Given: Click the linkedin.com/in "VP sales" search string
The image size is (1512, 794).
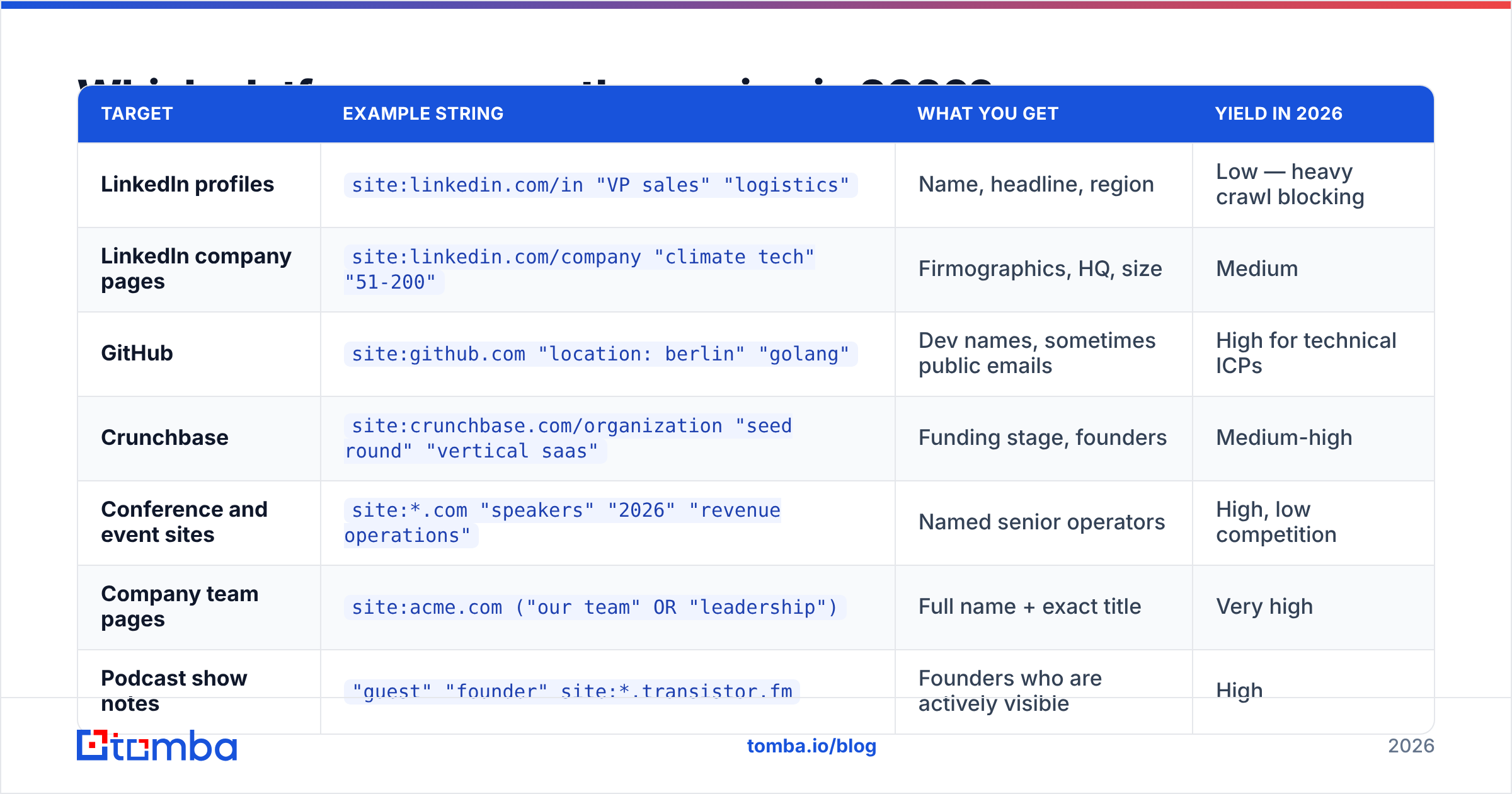Looking at the screenshot, I should (600, 185).
